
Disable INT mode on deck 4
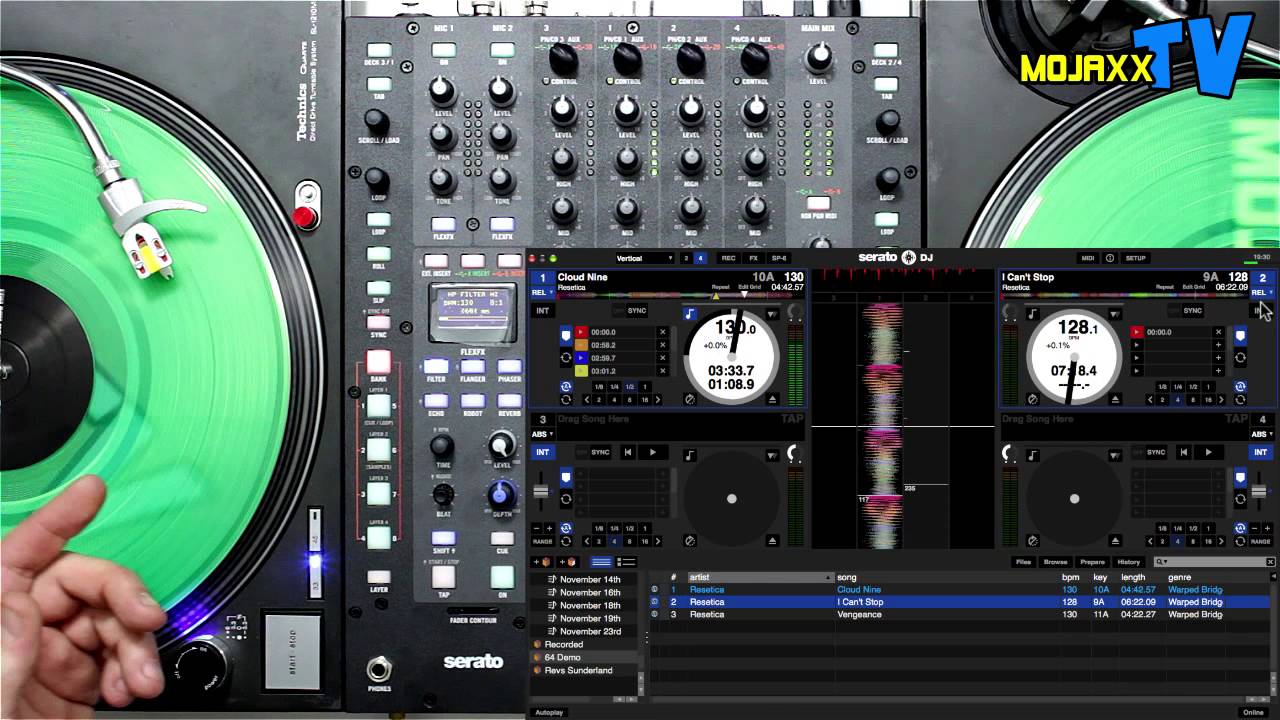tap(1261, 452)
